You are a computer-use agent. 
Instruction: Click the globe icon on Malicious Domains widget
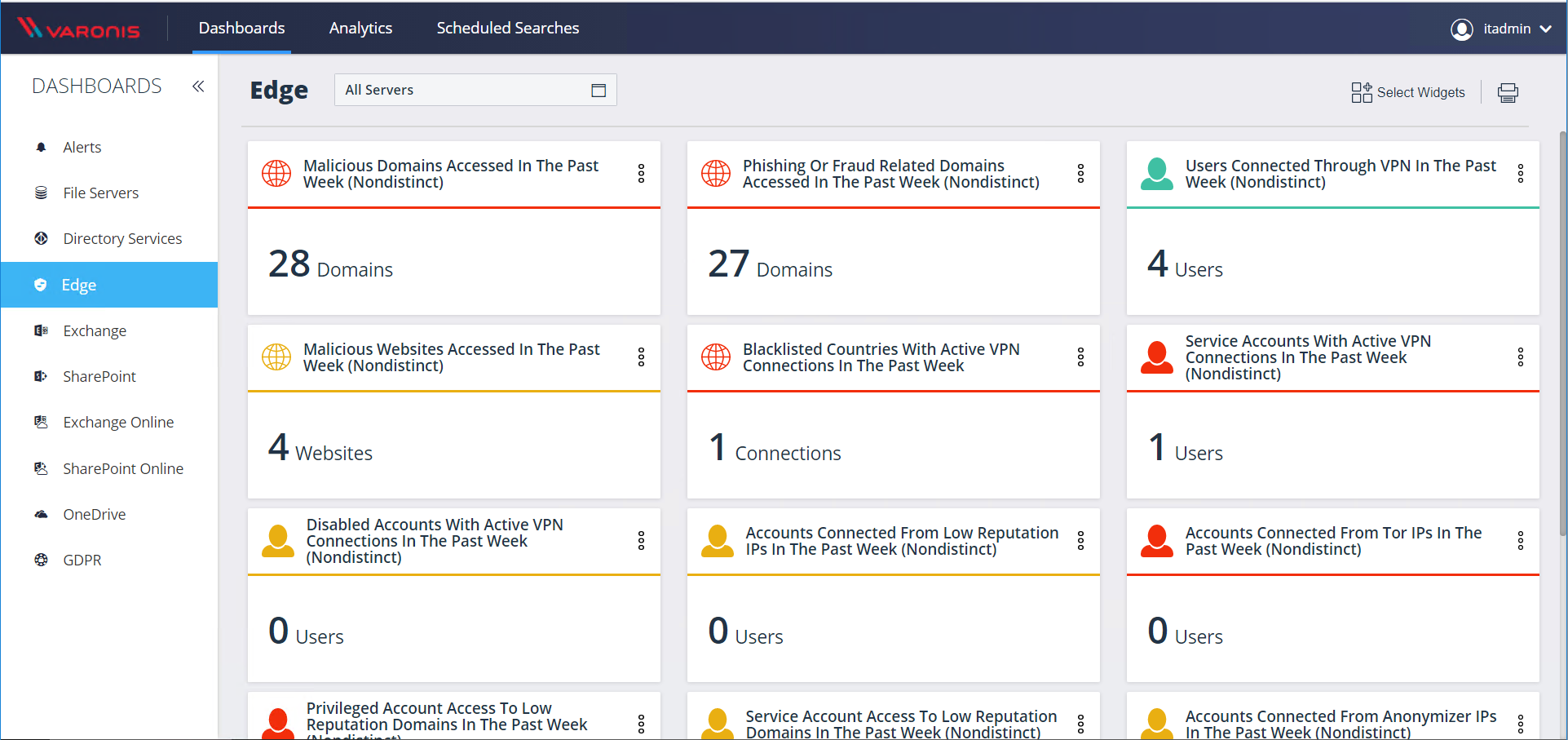coord(276,174)
